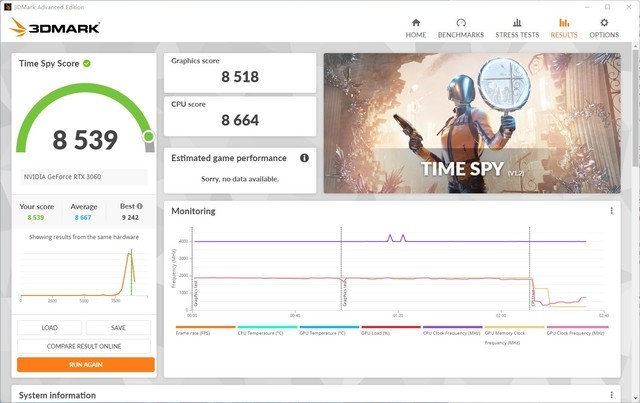Click the 3DMark logo

pos(55,27)
